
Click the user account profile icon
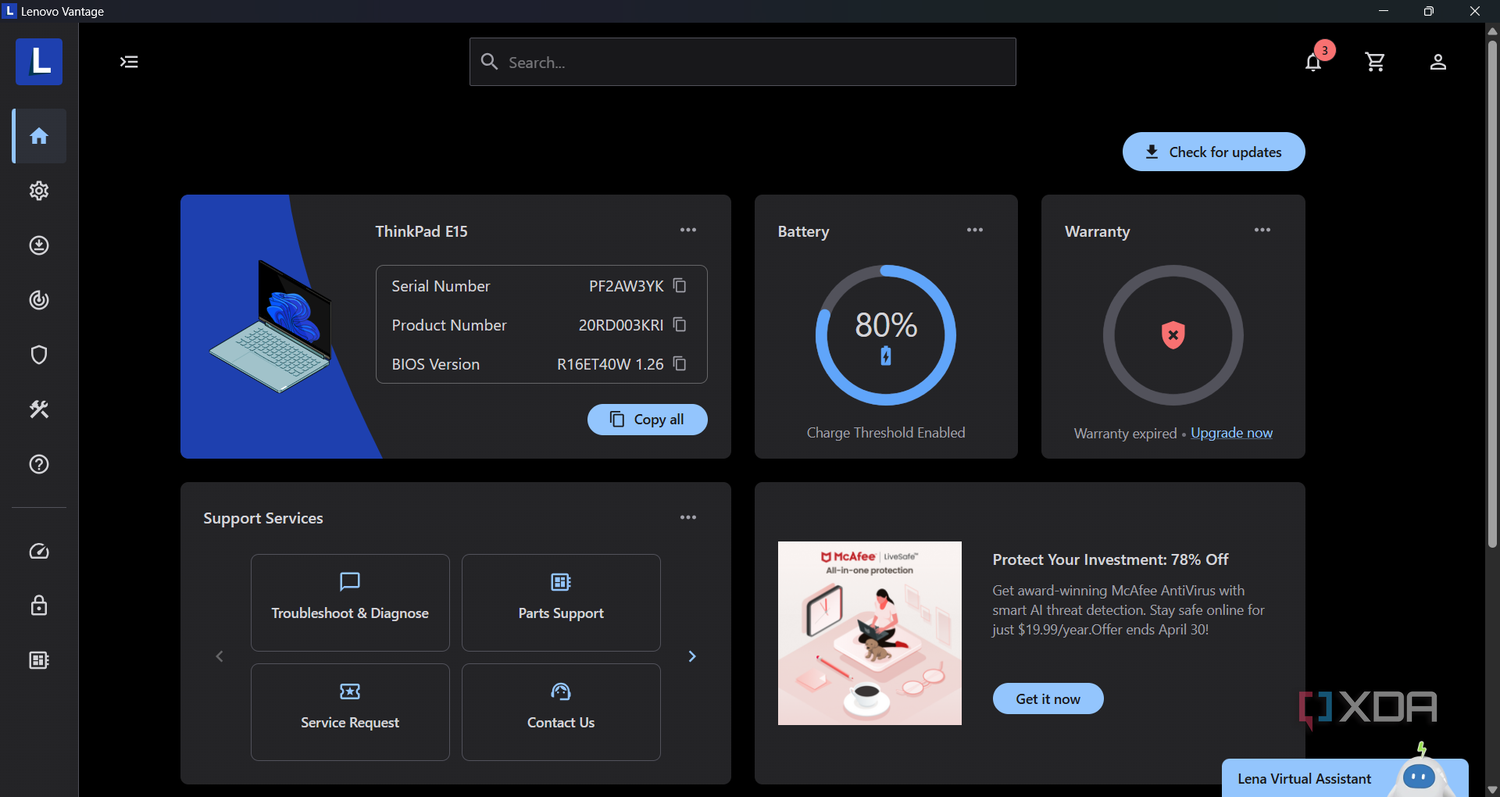pos(1438,62)
